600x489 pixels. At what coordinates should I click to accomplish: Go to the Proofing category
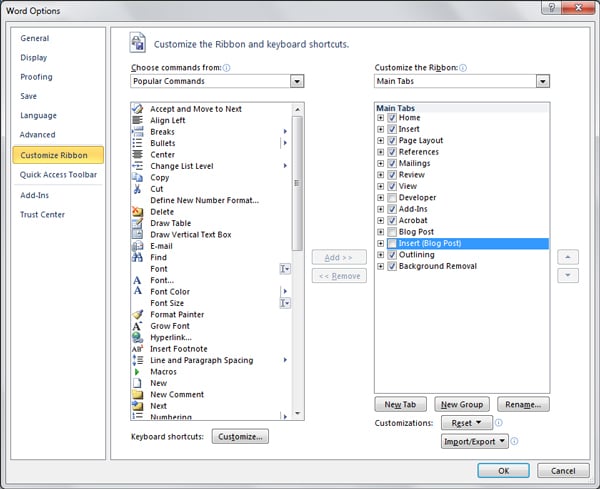tap(36, 77)
